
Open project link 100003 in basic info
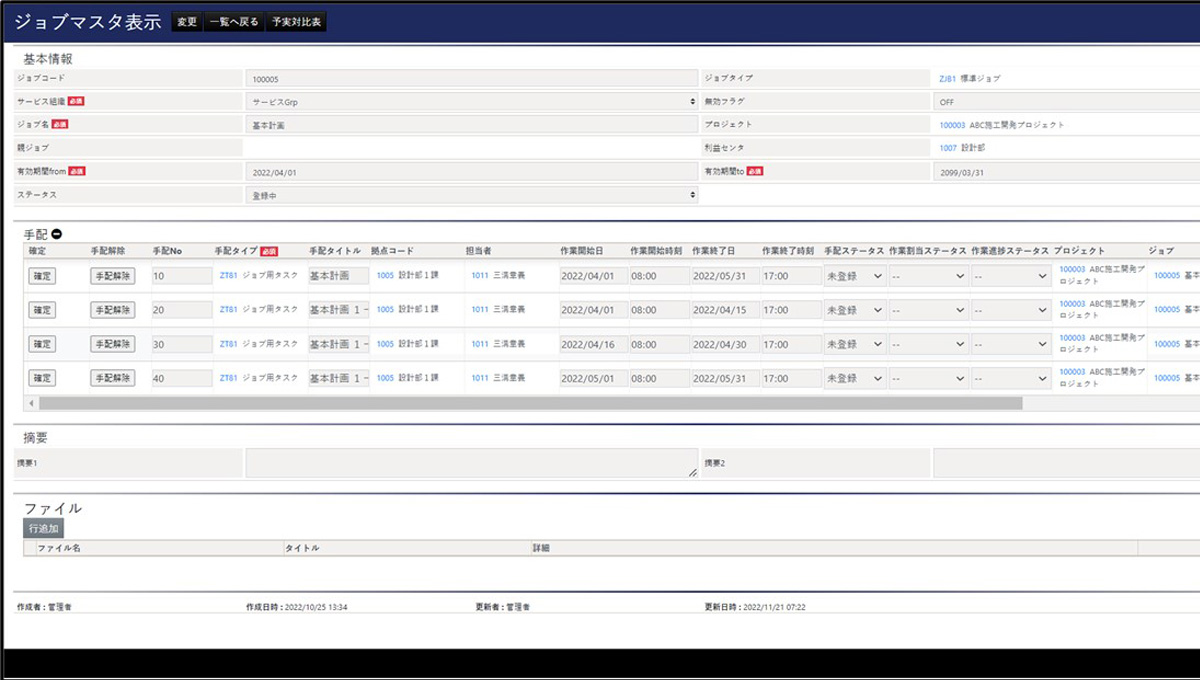tap(952, 125)
